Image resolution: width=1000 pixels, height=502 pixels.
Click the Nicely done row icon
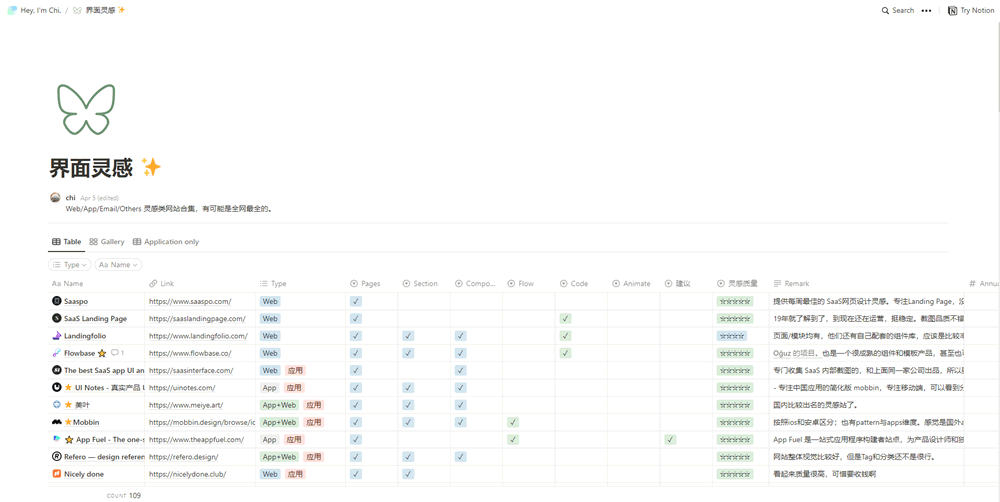click(x=57, y=474)
